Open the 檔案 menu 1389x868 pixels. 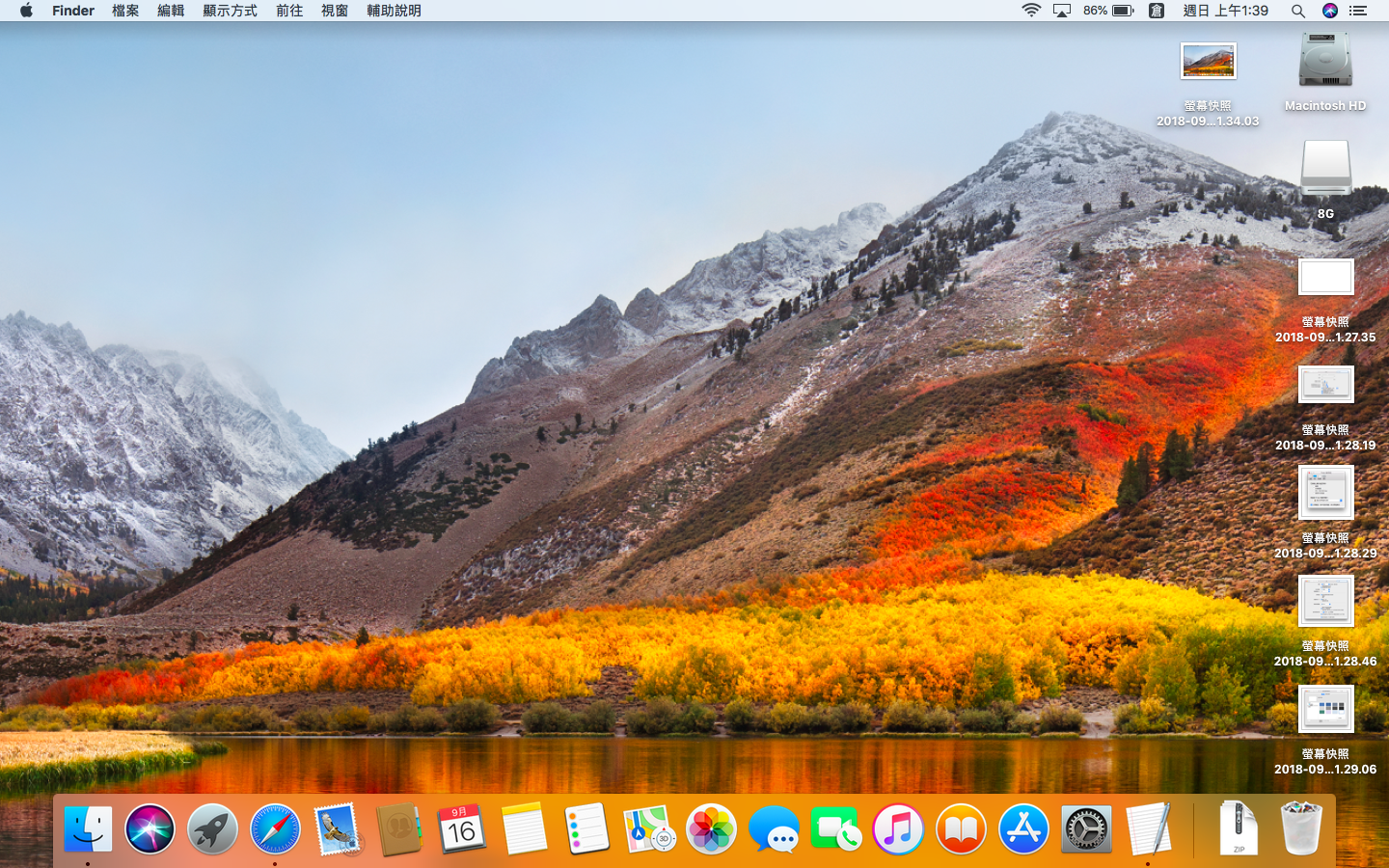coord(125,11)
